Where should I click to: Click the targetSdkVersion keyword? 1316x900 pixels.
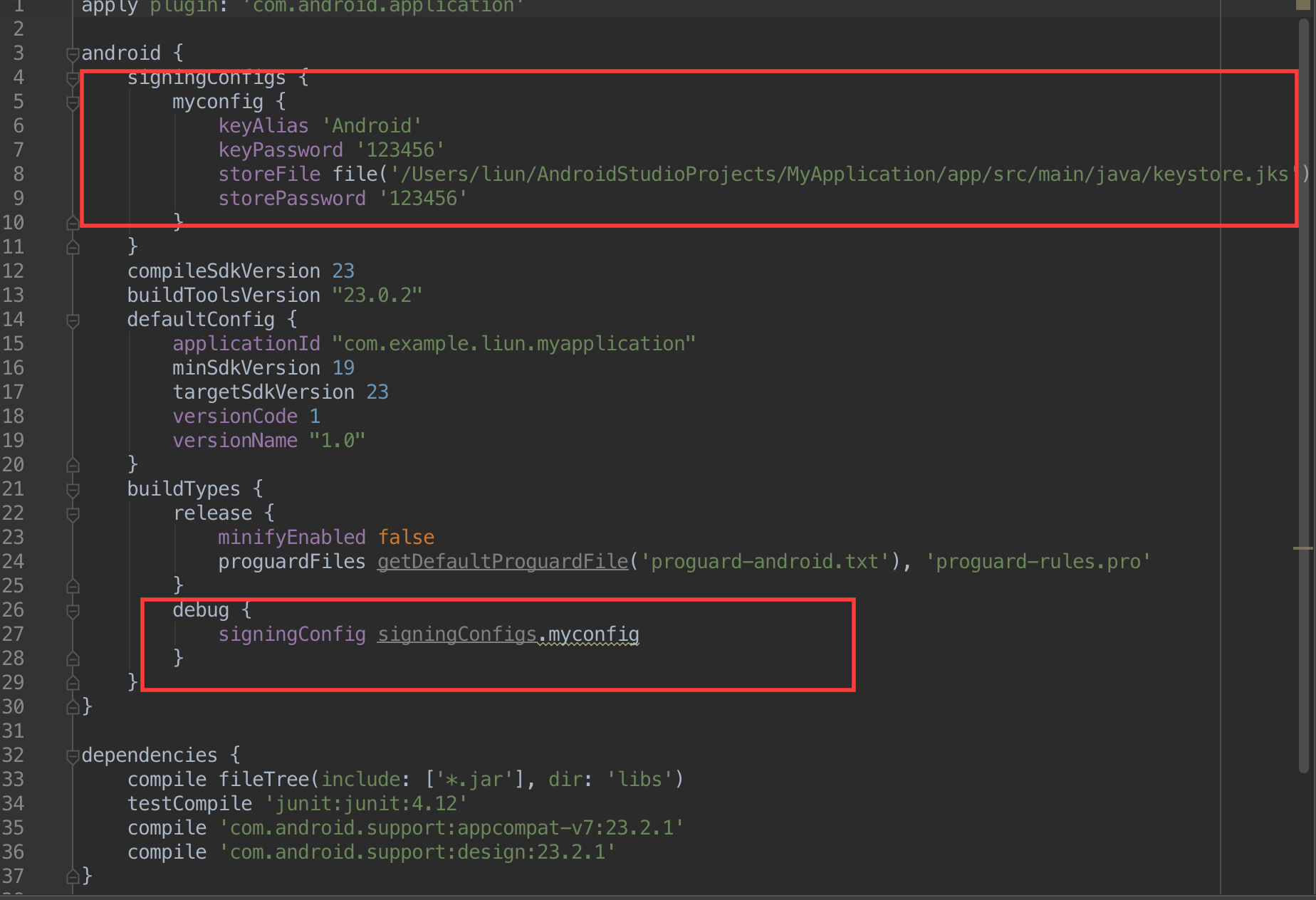pyautogui.click(x=263, y=392)
